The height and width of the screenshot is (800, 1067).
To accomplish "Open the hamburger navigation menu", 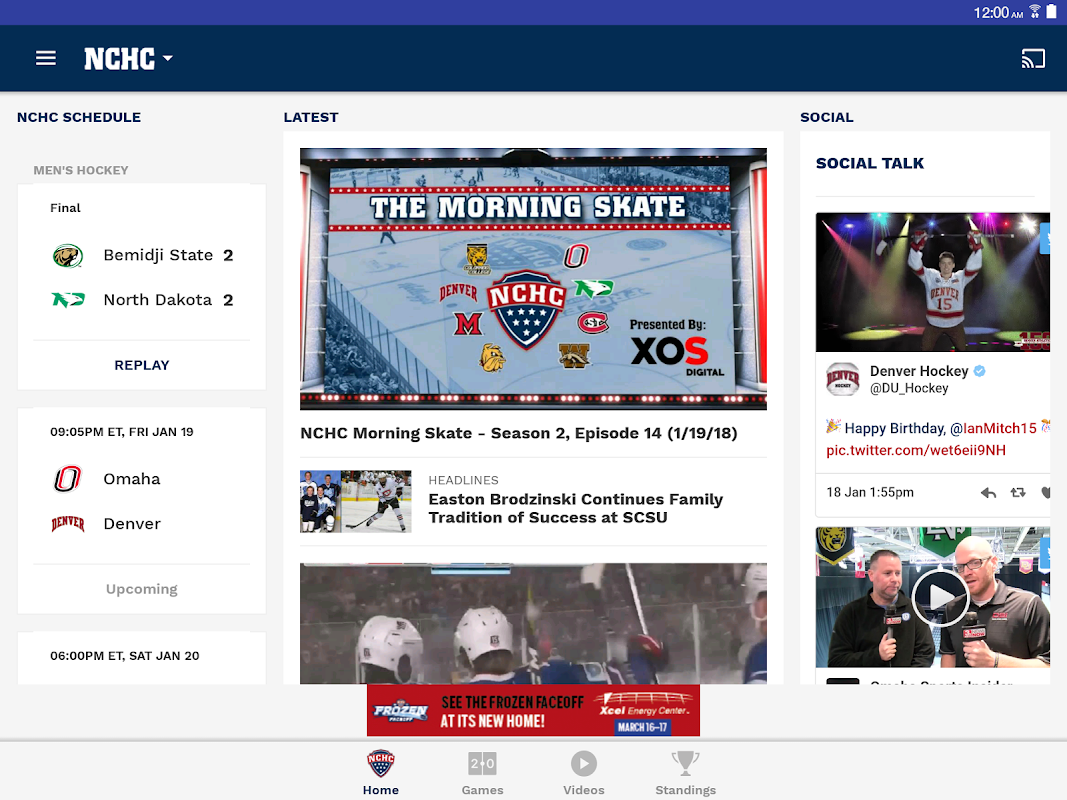I will click(46, 59).
